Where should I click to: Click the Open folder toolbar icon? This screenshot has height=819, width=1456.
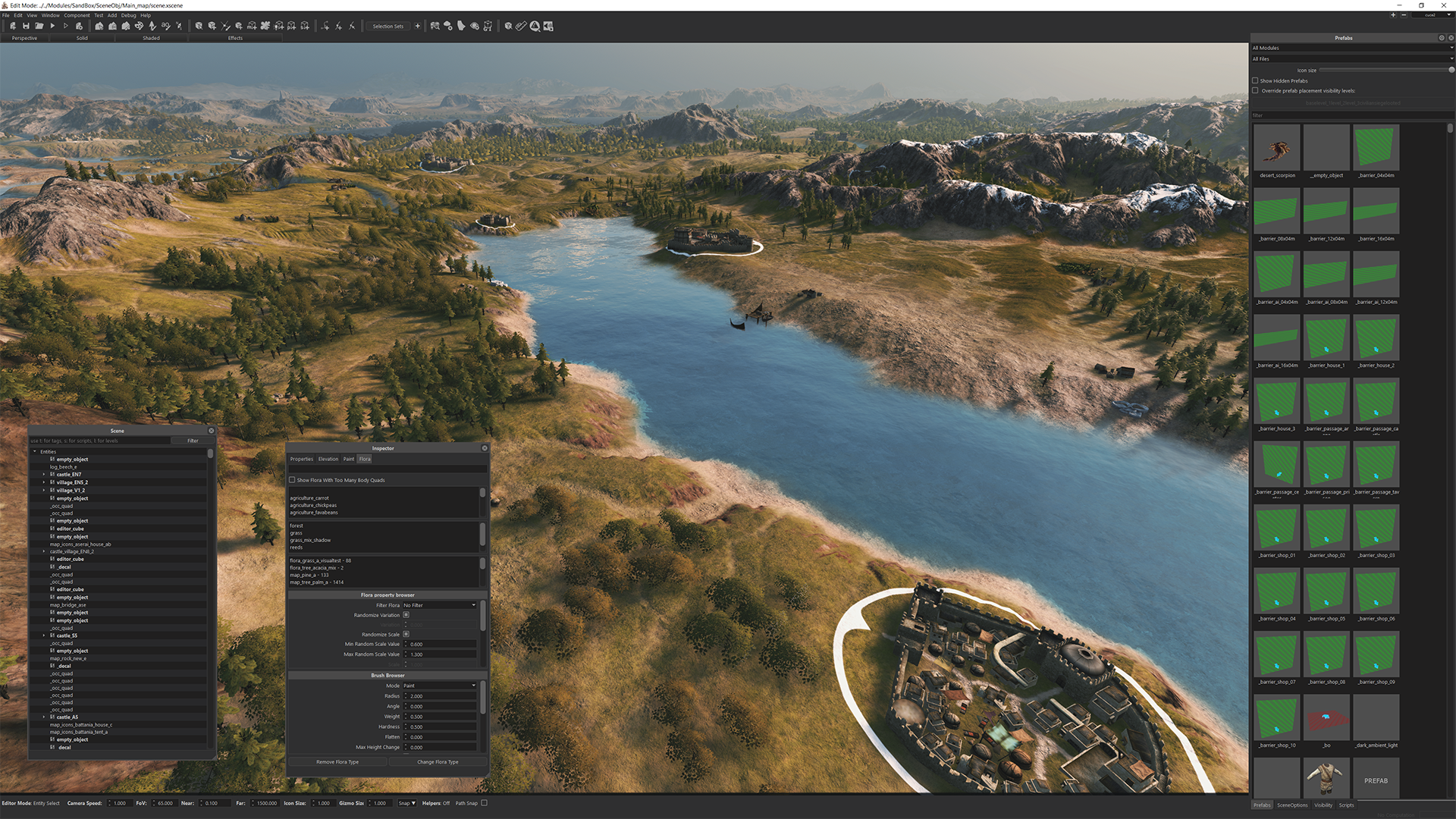(x=39, y=26)
